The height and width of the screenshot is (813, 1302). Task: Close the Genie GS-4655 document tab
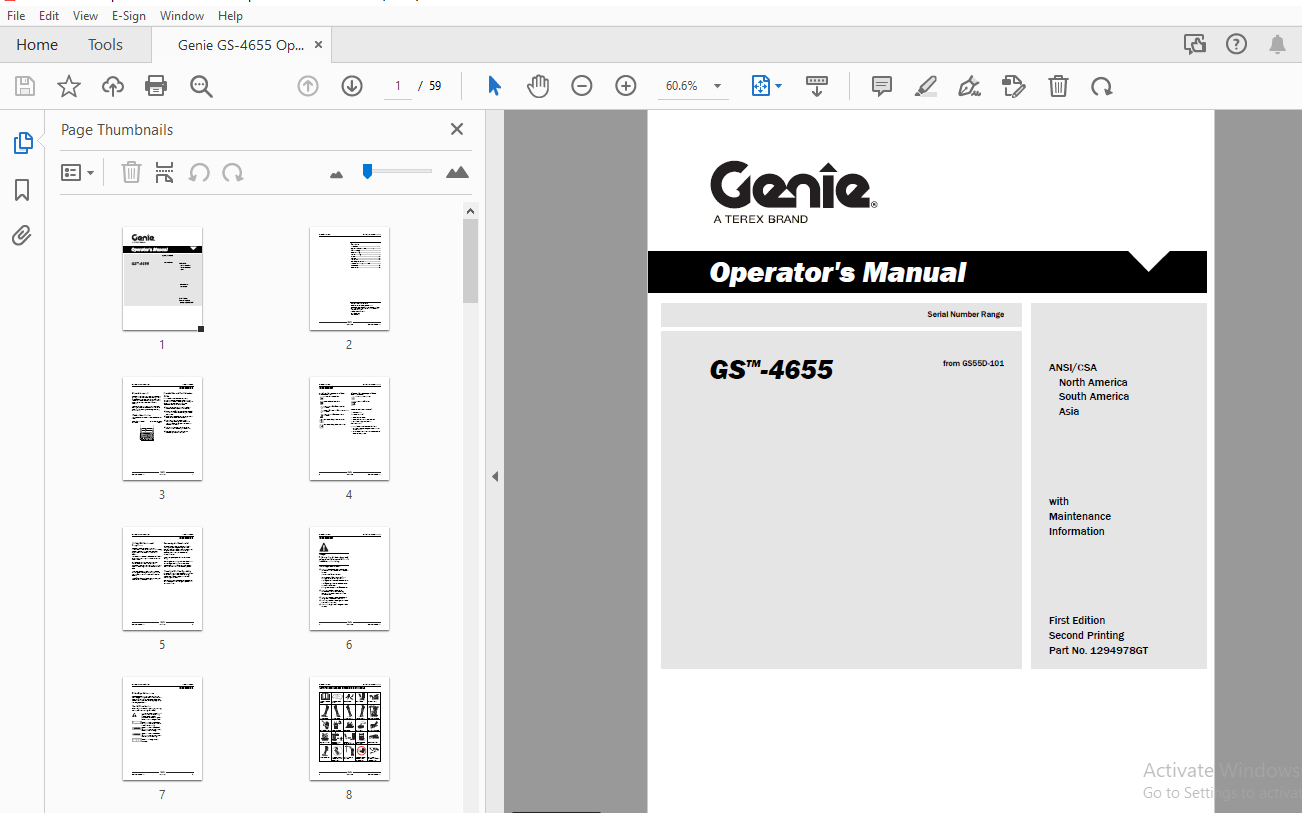318,45
